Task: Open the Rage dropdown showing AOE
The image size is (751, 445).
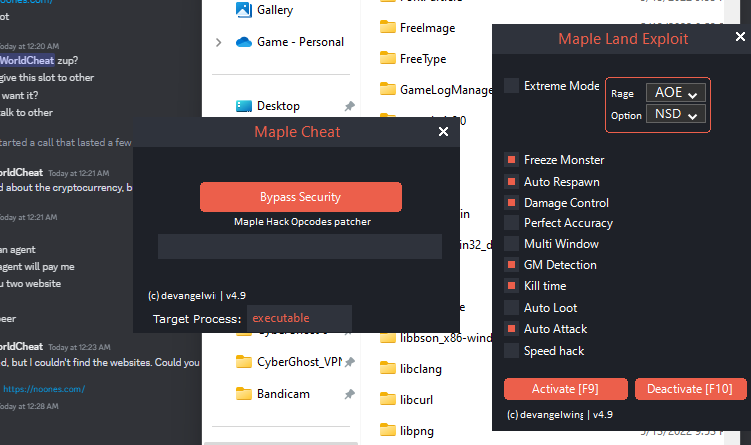Action: [676, 92]
